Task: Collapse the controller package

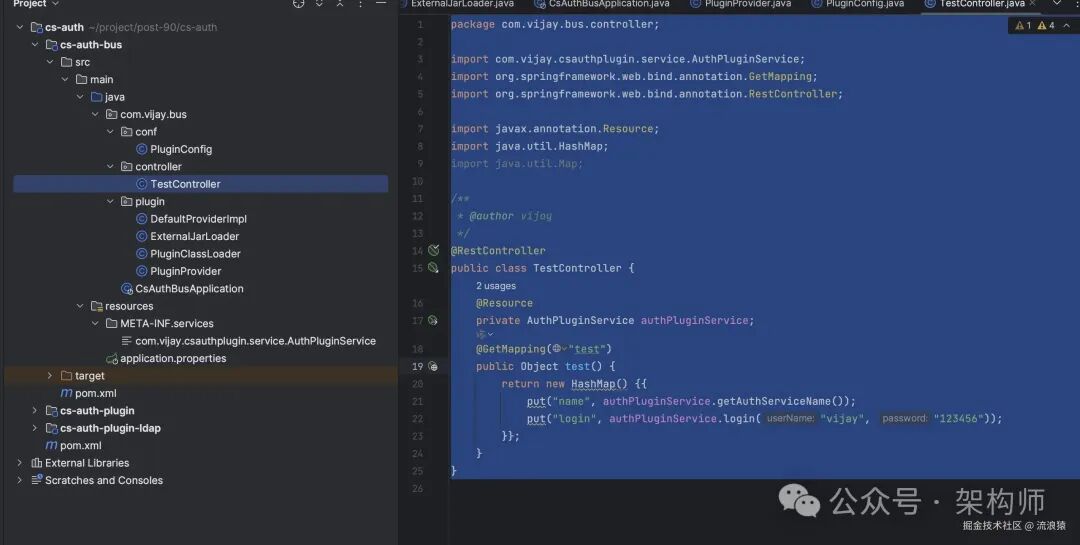Action: 110,167
